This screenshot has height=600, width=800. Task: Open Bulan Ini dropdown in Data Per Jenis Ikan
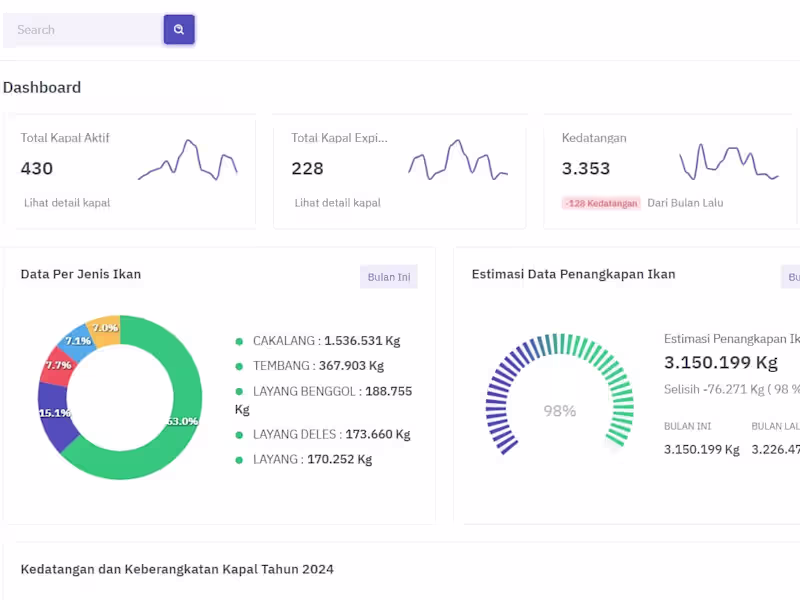(389, 277)
